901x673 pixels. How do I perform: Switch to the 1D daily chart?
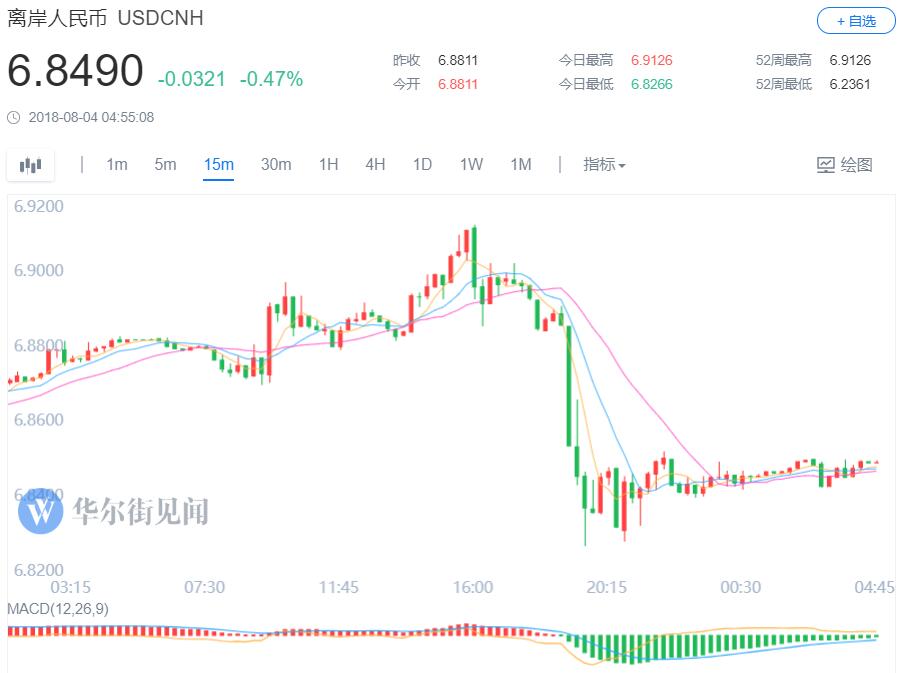tap(422, 165)
